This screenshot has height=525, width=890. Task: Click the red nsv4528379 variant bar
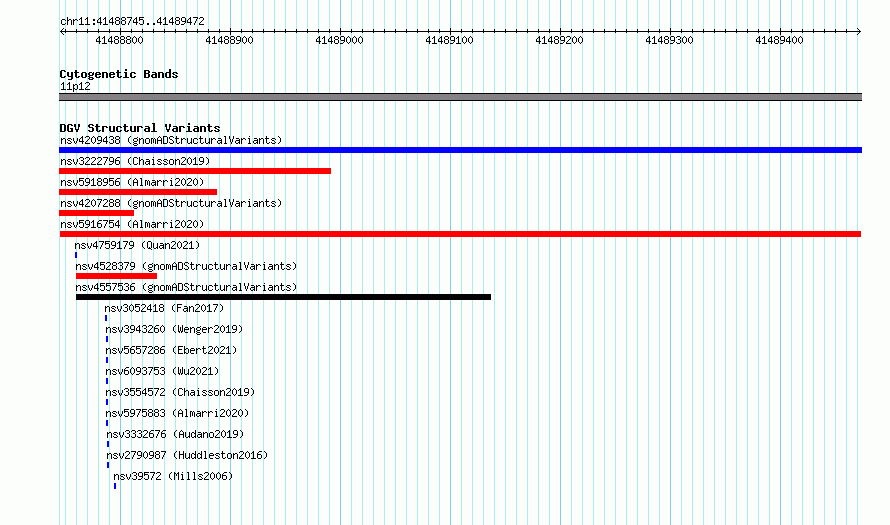(116, 276)
